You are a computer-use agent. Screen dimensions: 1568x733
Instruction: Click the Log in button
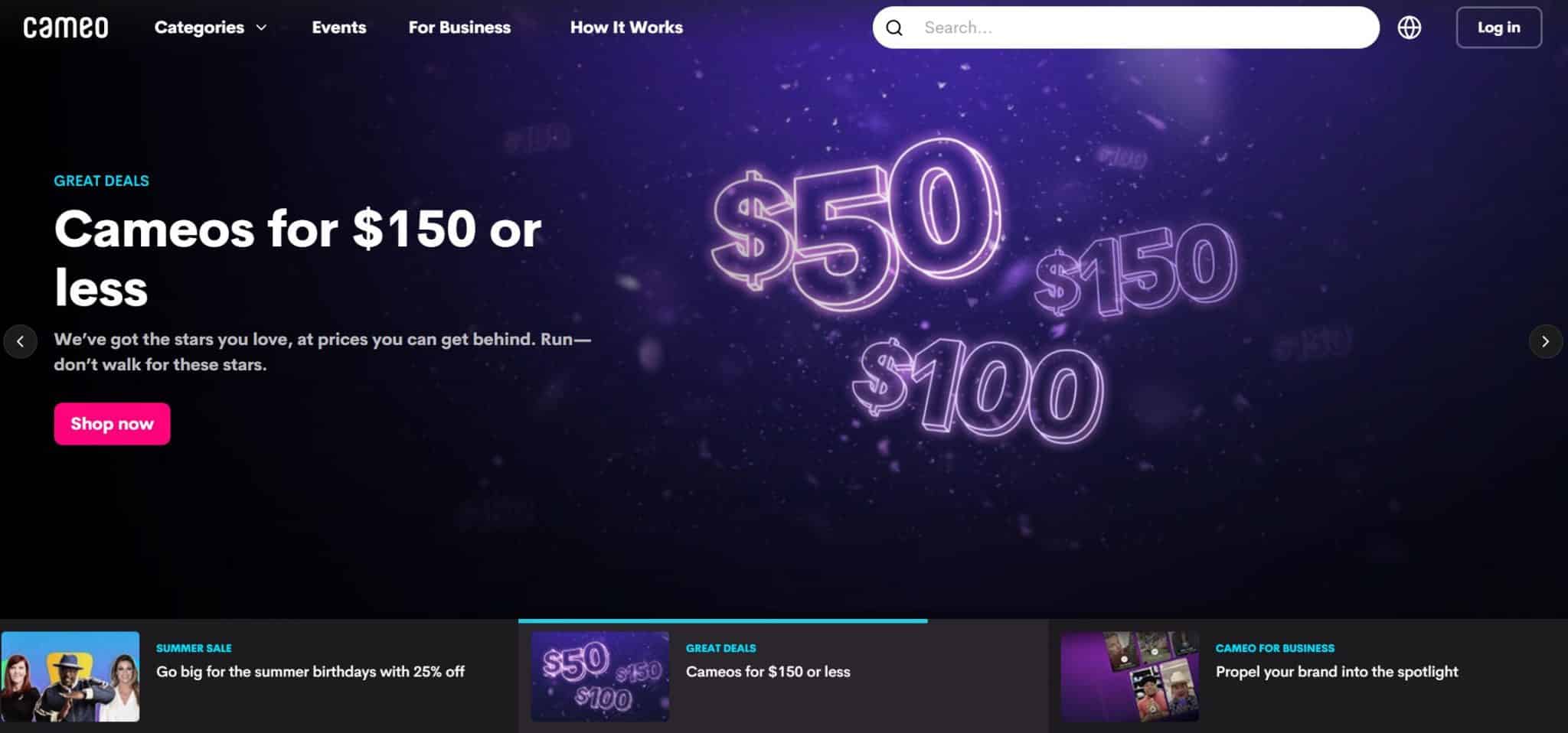click(1498, 28)
